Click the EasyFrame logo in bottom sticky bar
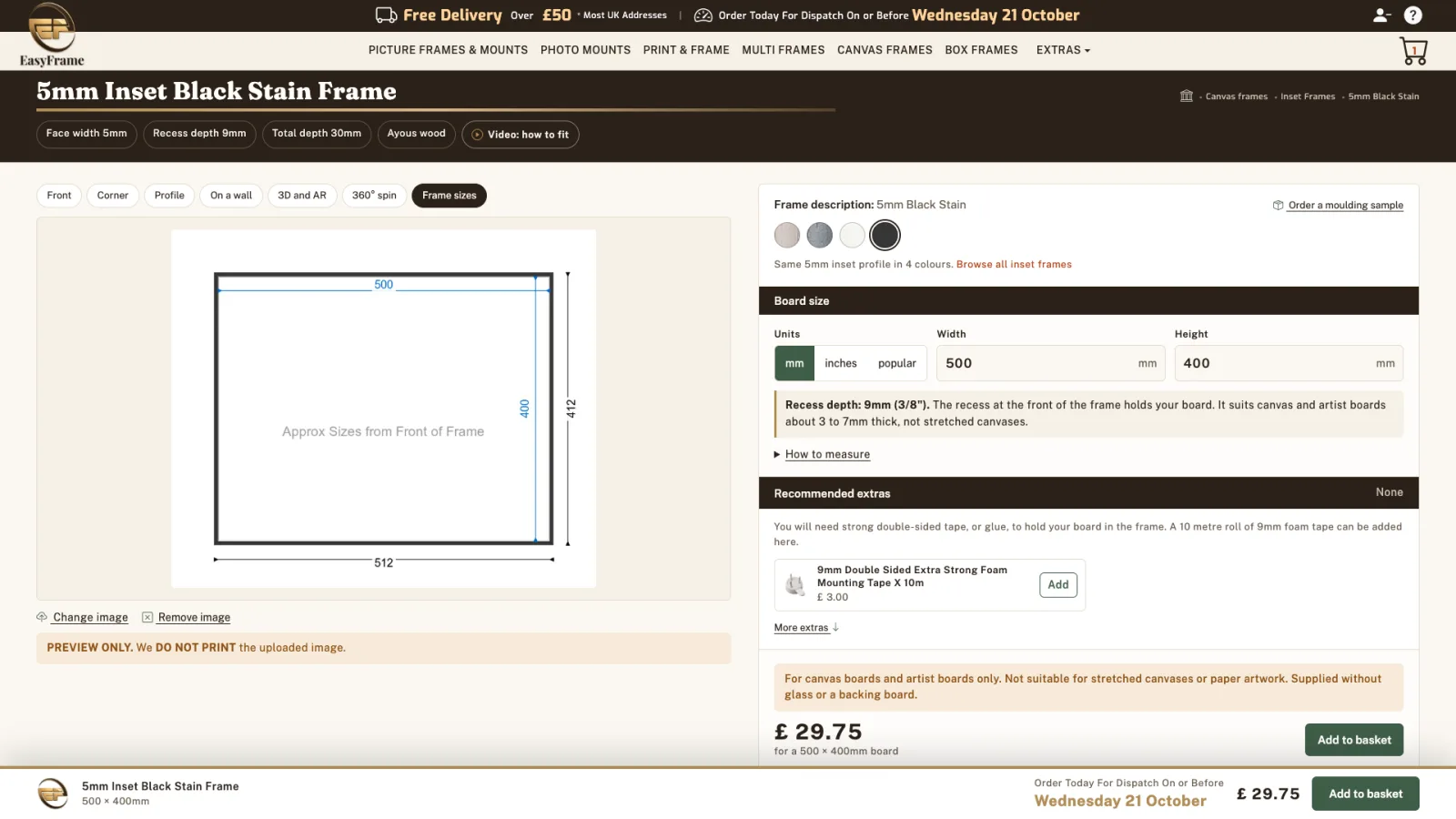 pos(53,794)
